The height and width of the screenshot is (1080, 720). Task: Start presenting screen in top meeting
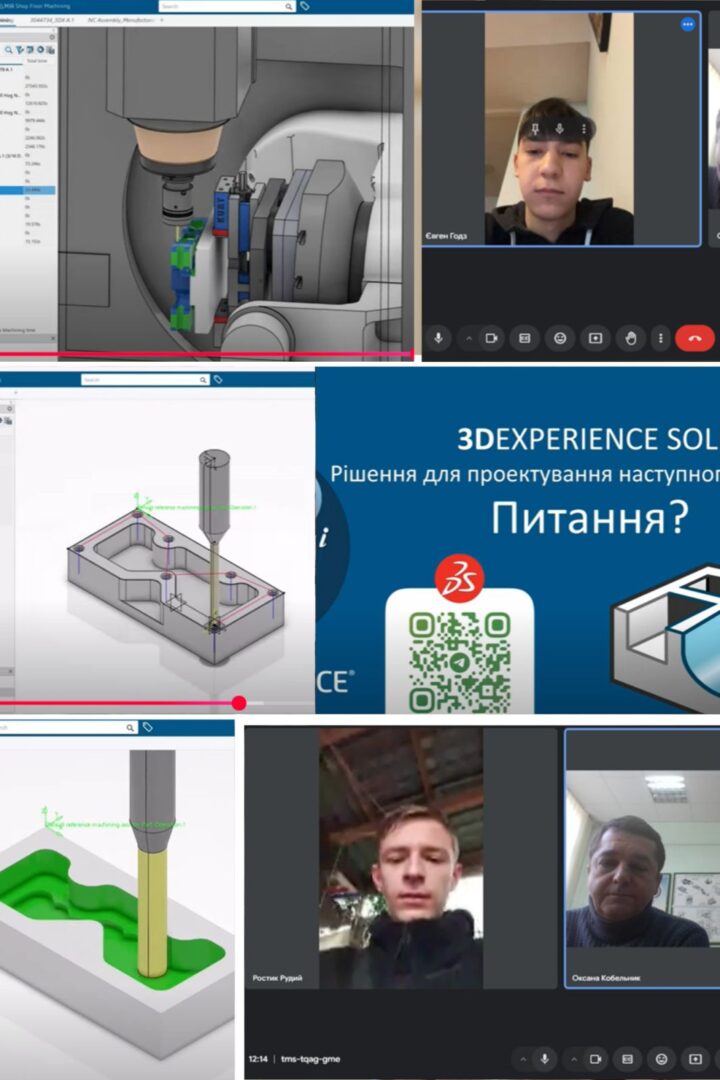[595, 338]
